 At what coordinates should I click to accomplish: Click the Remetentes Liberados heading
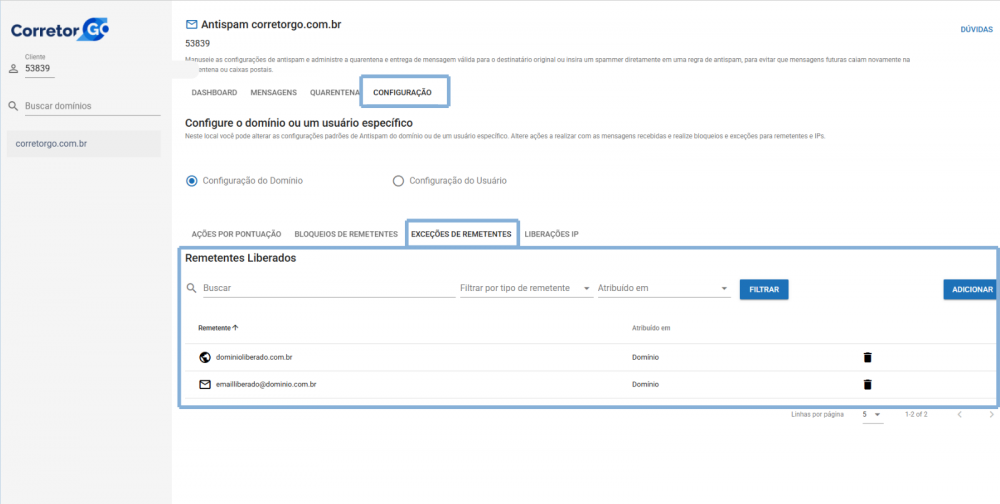(x=240, y=258)
